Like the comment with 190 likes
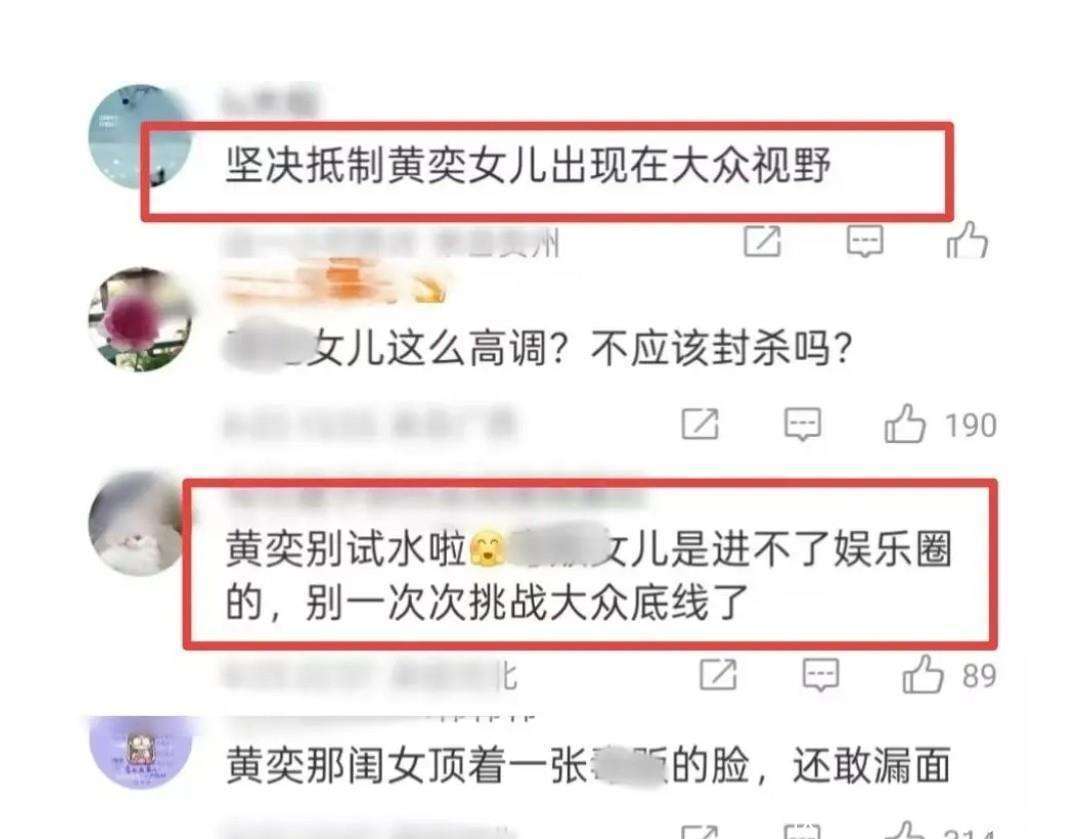The height and width of the screenshot is (839, 1080). 904,423
